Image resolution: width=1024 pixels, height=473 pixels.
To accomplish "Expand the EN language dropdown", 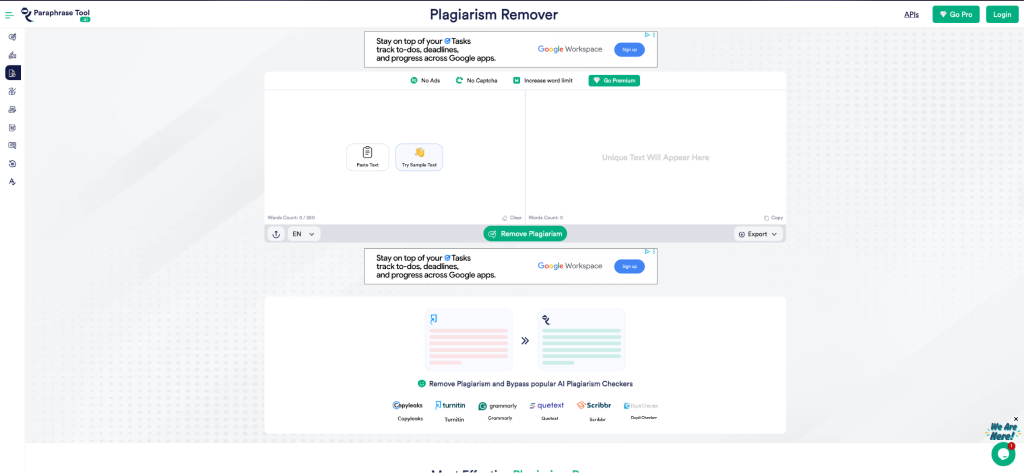I will (304, 234).
